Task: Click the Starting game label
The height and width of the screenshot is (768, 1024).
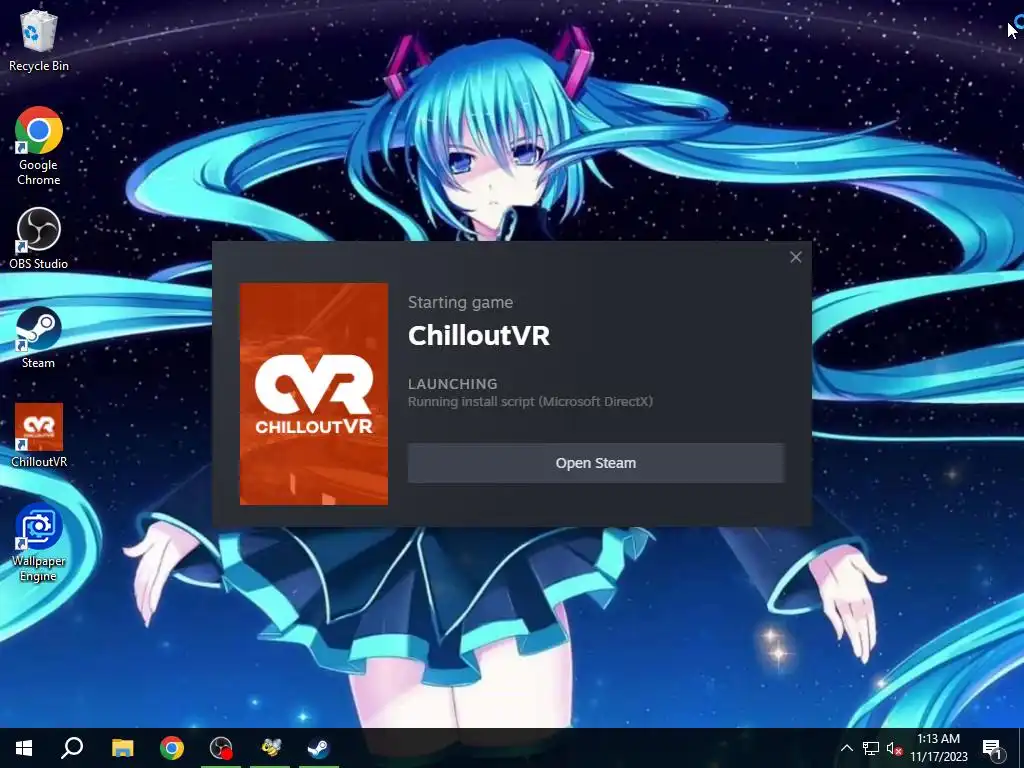Action: point(460,302)
